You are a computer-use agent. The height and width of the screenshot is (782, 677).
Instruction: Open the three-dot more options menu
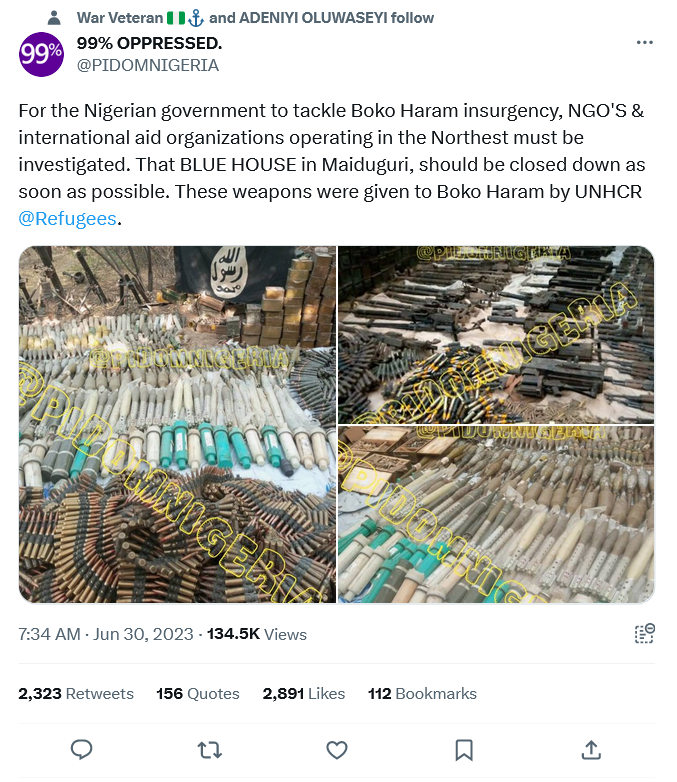645,42
